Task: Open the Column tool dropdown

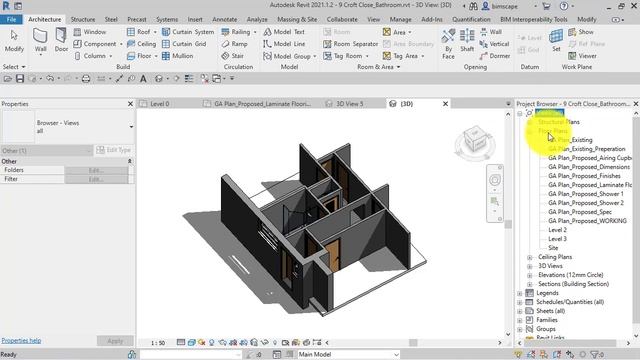Action: (x=111, y=56)
